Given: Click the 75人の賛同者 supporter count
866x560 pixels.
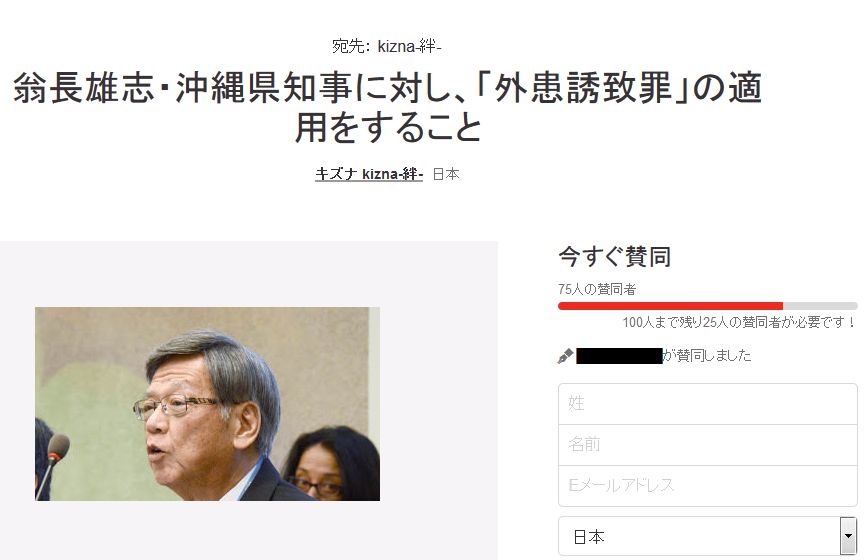Looking at the screenshot, I should [x=597, y=289].
